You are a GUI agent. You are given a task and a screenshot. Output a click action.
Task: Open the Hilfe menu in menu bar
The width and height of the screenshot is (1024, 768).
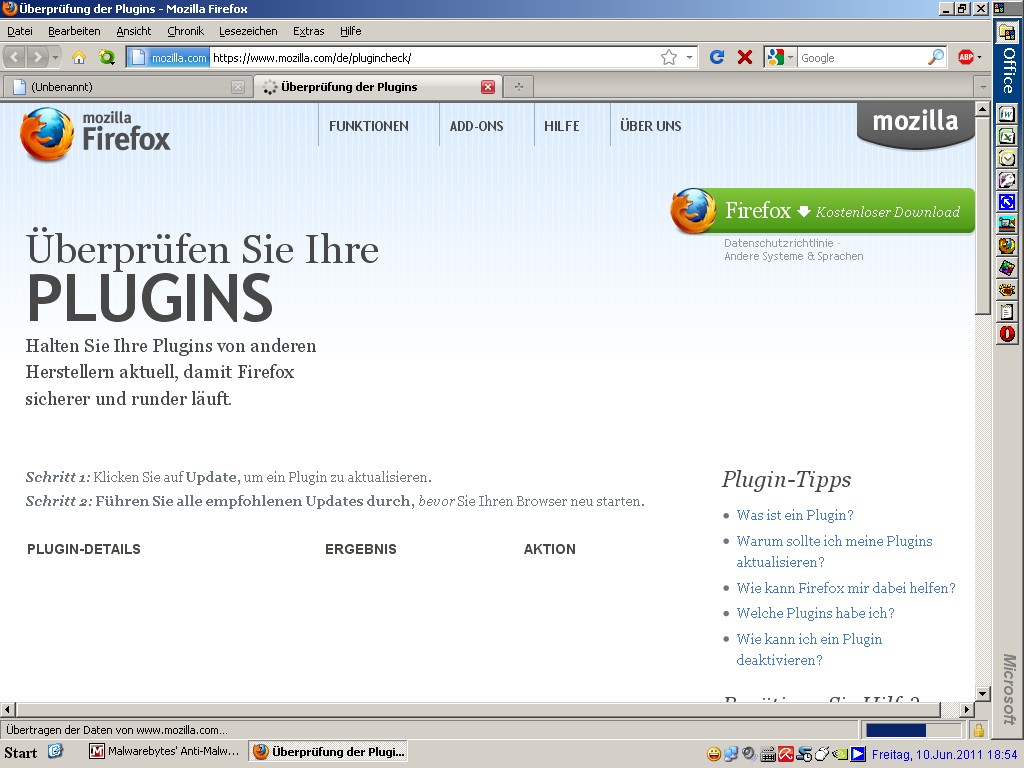point(351,31)
